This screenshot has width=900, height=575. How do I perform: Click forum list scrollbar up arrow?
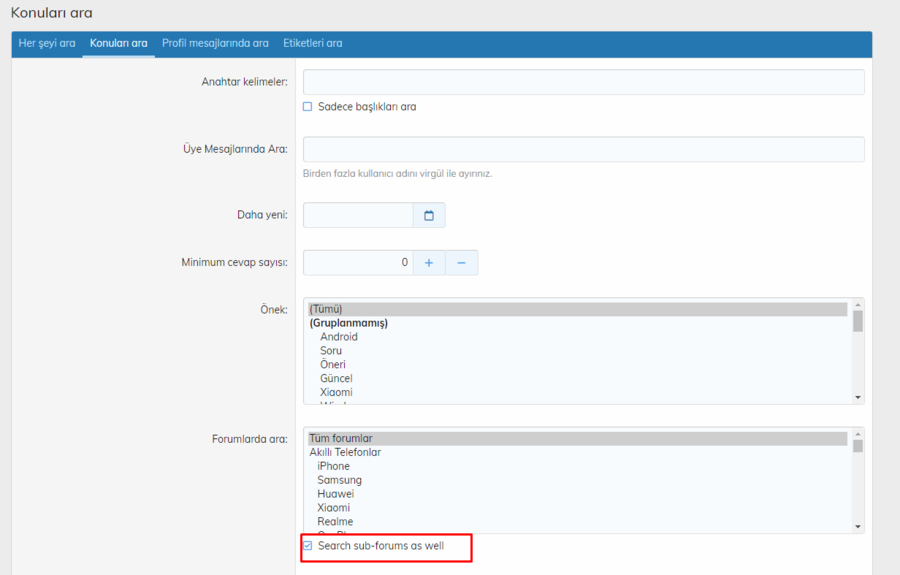(x=858, y=434)
